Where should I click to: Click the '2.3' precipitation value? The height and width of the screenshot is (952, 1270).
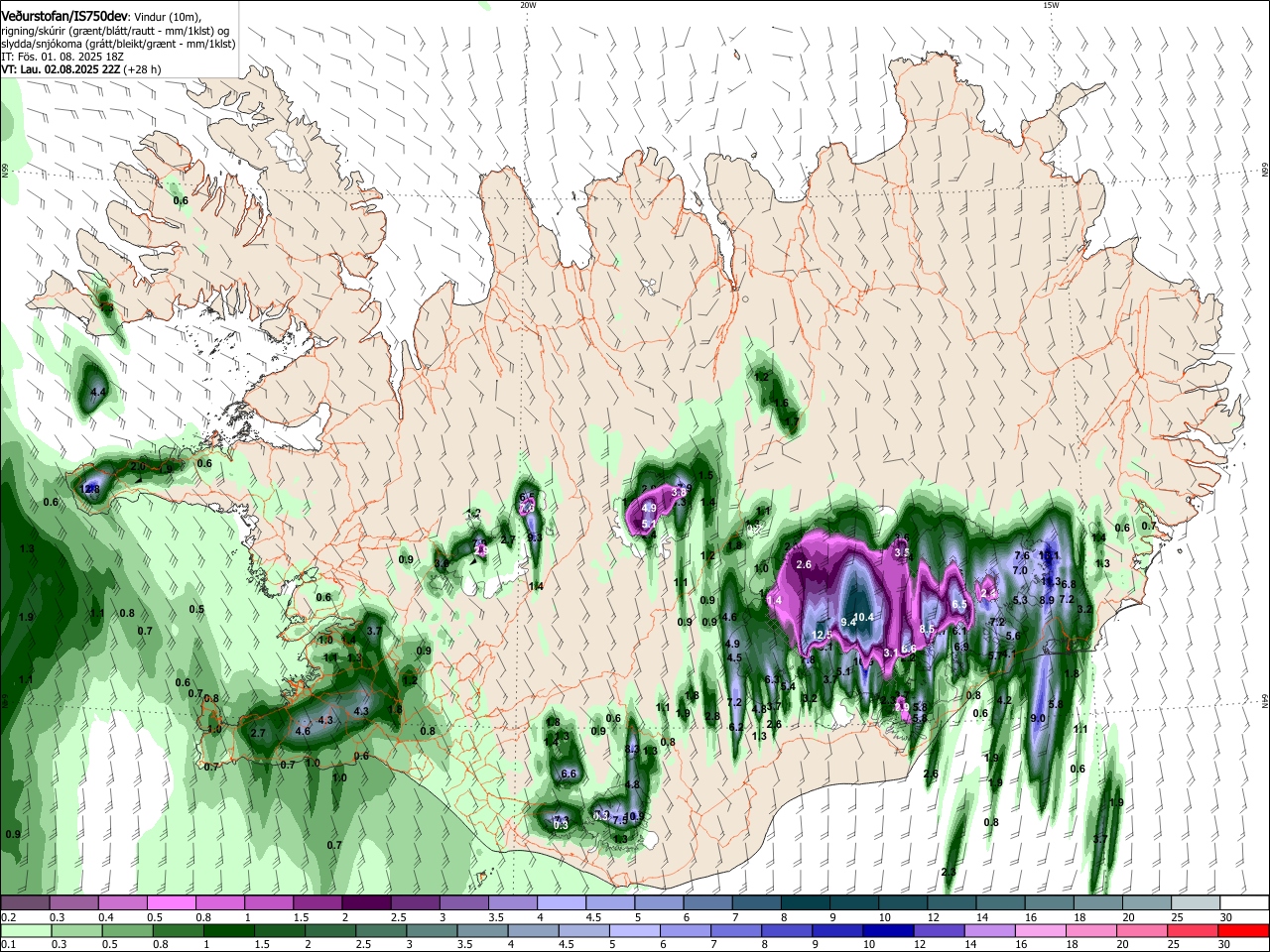pos(949,872)
